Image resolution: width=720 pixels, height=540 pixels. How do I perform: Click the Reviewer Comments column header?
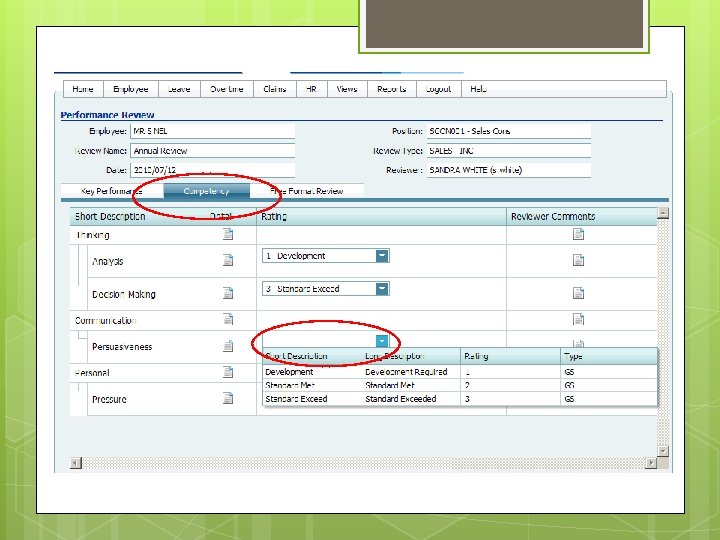click(582, 216)
